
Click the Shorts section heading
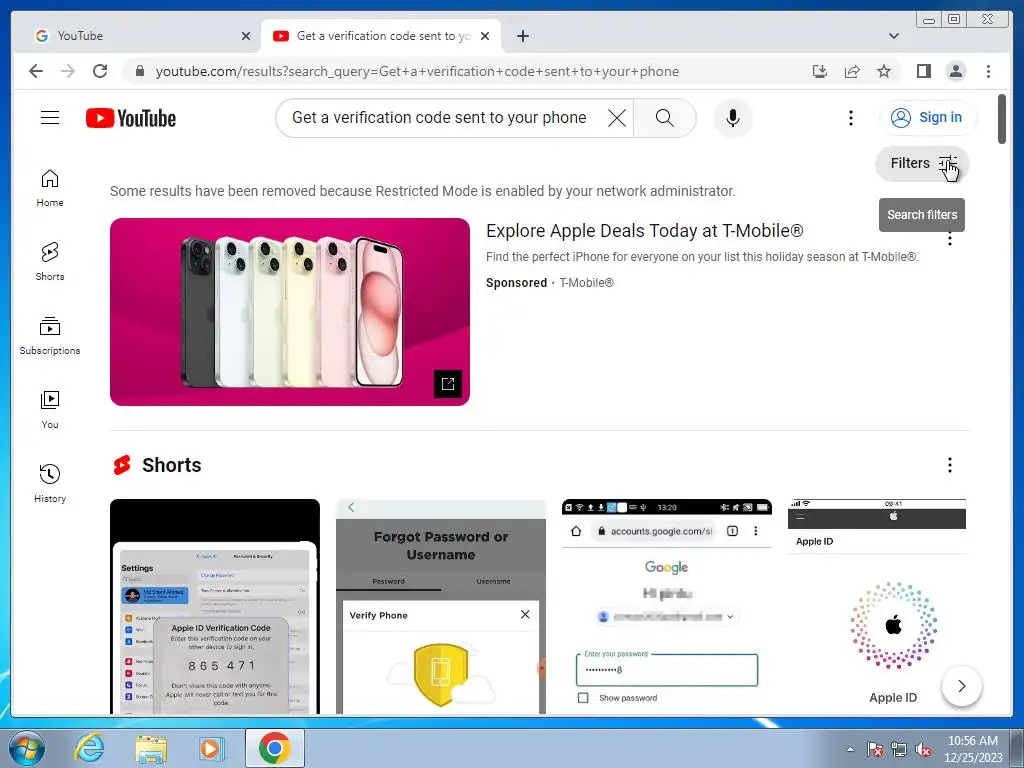pyautogui.click(x=172, y=465)
